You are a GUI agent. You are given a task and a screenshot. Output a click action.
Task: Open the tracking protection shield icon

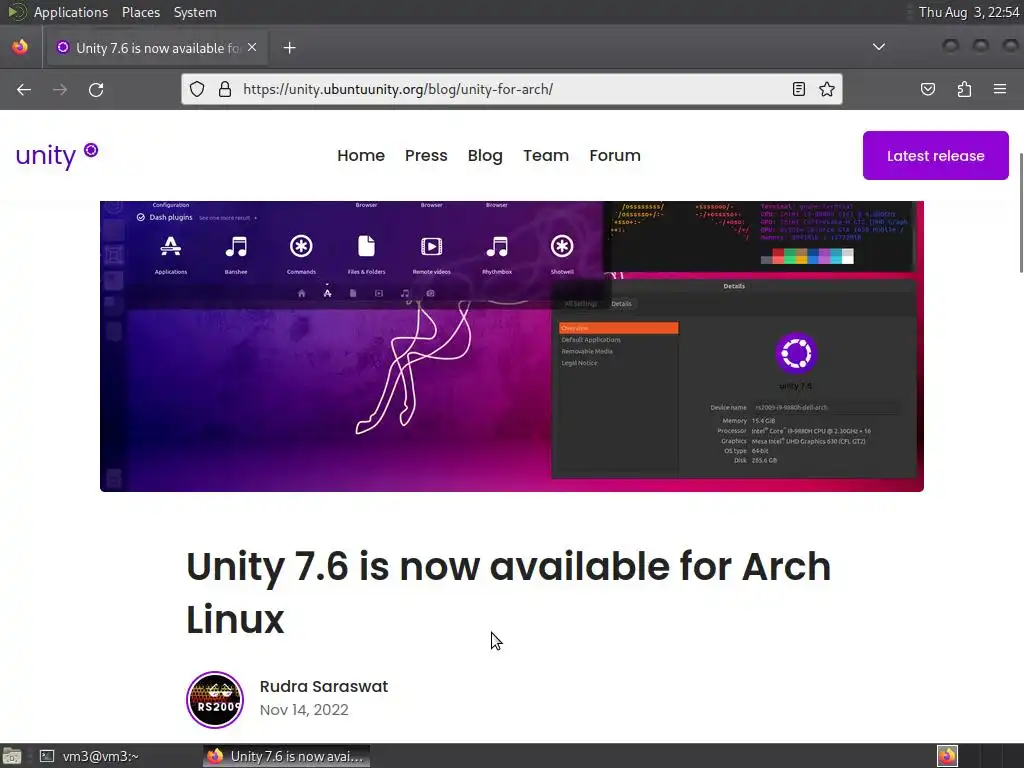point(197,89)
